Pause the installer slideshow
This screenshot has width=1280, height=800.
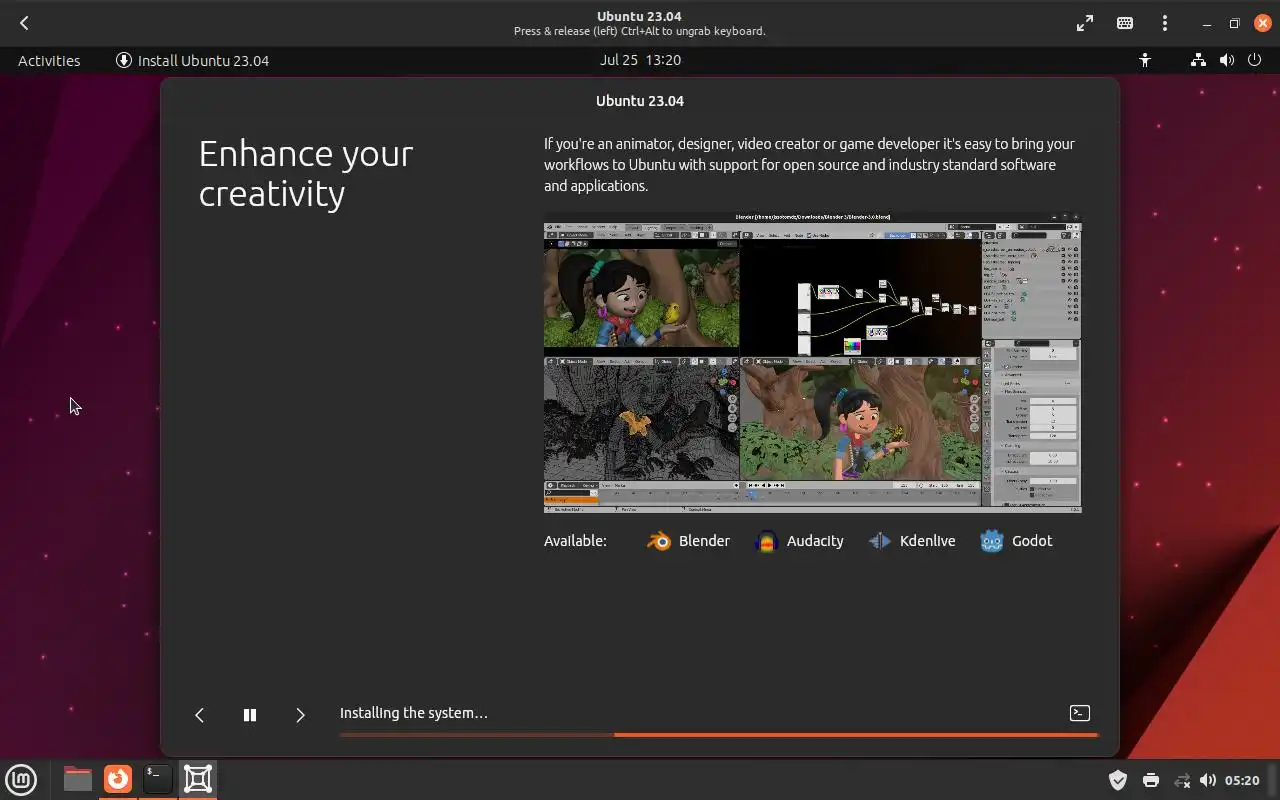click(x=250, y=714)
